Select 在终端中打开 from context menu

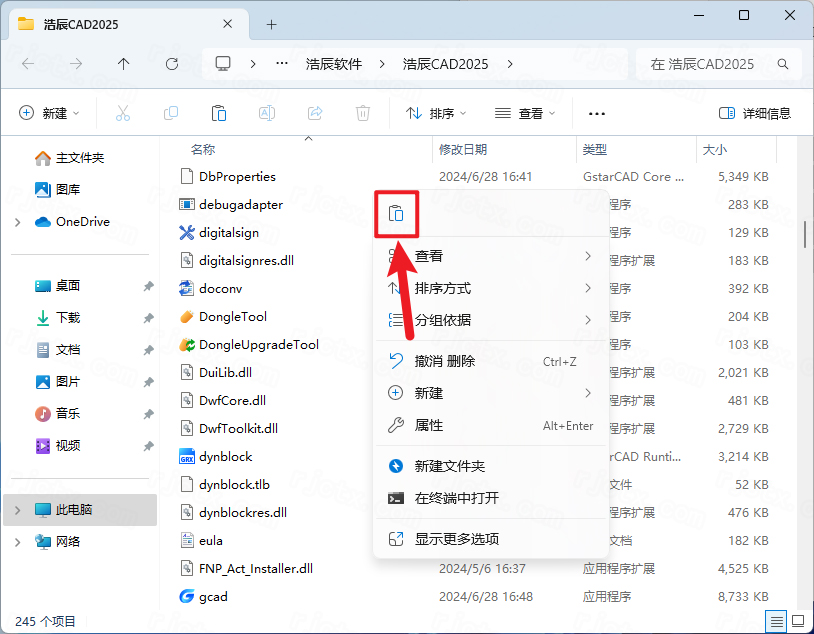[456, 498]
